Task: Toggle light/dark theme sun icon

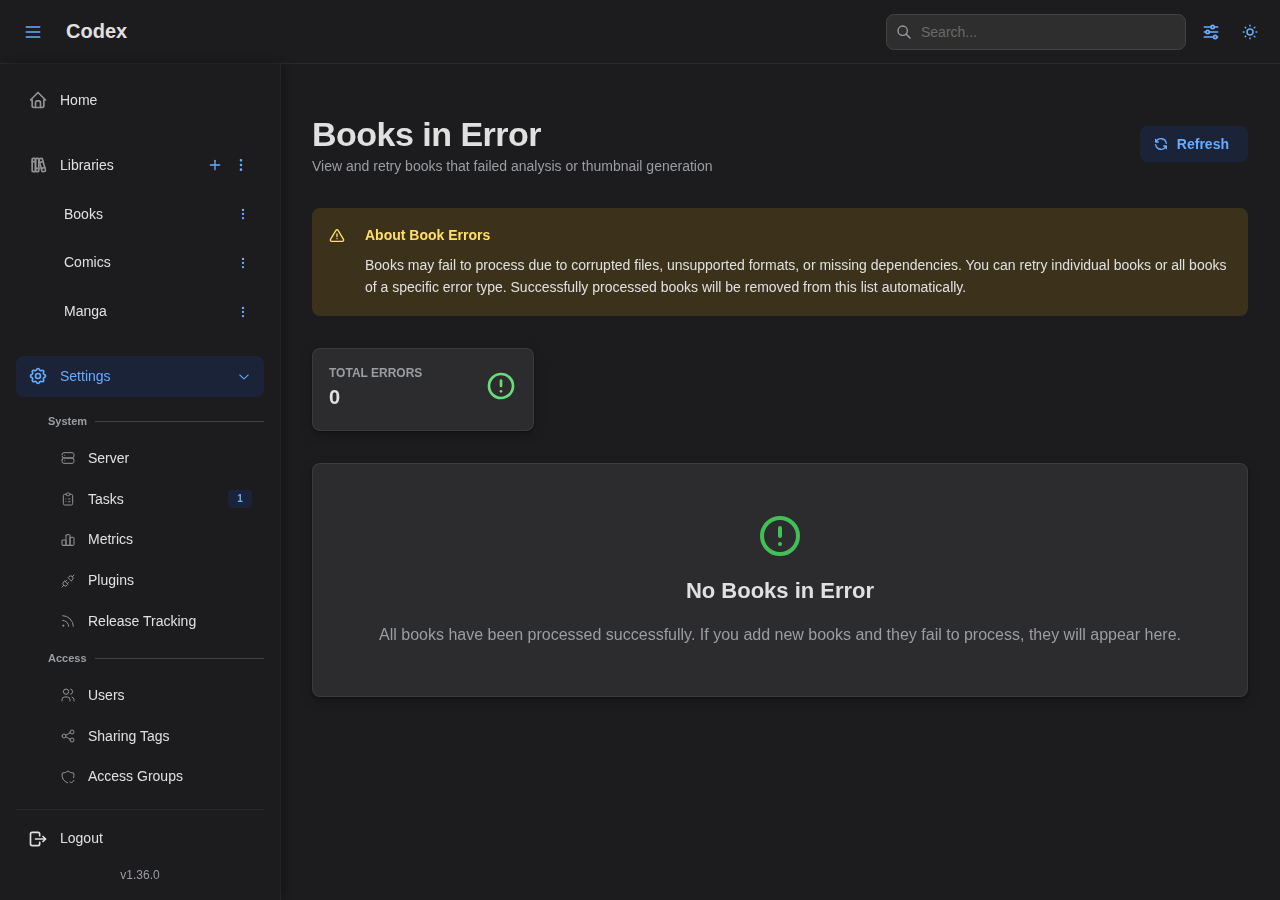Action: [x=1250, y=32]
